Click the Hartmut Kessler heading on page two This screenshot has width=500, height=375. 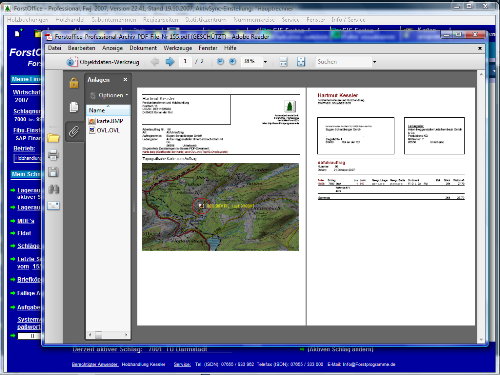pyautogui.click(x=337, y=95)
